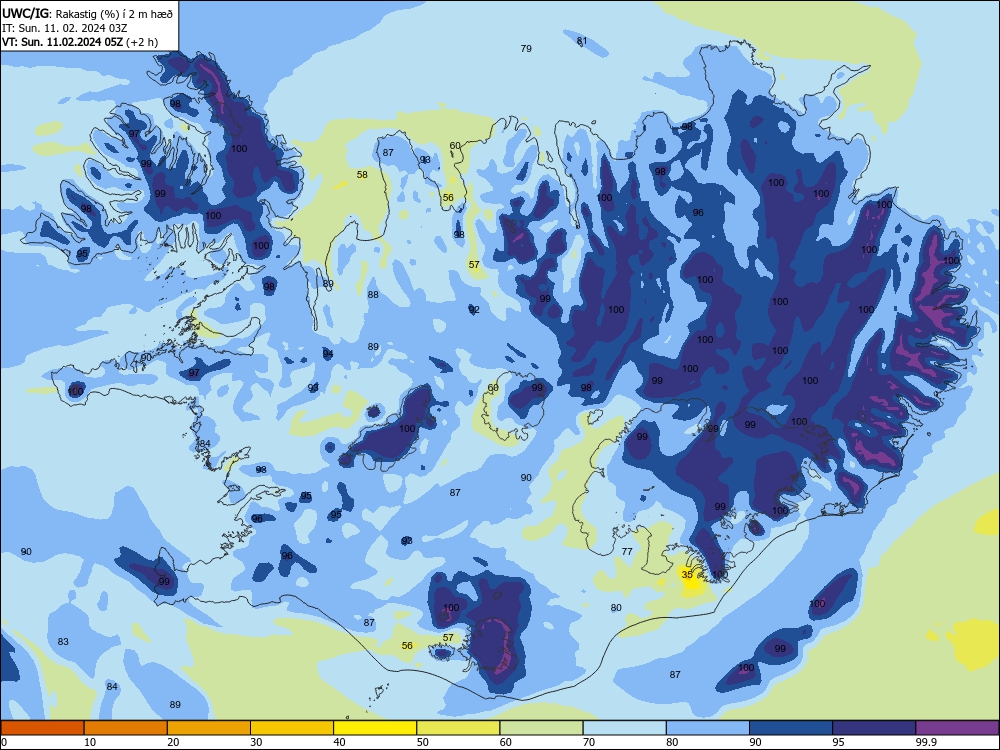Image resolution: width=1000 pixels, height=750 pixels.
Task: Click the title 'UWC/IG: Rakastig (%) í 2 m hæð'
Action: (87, 13)
